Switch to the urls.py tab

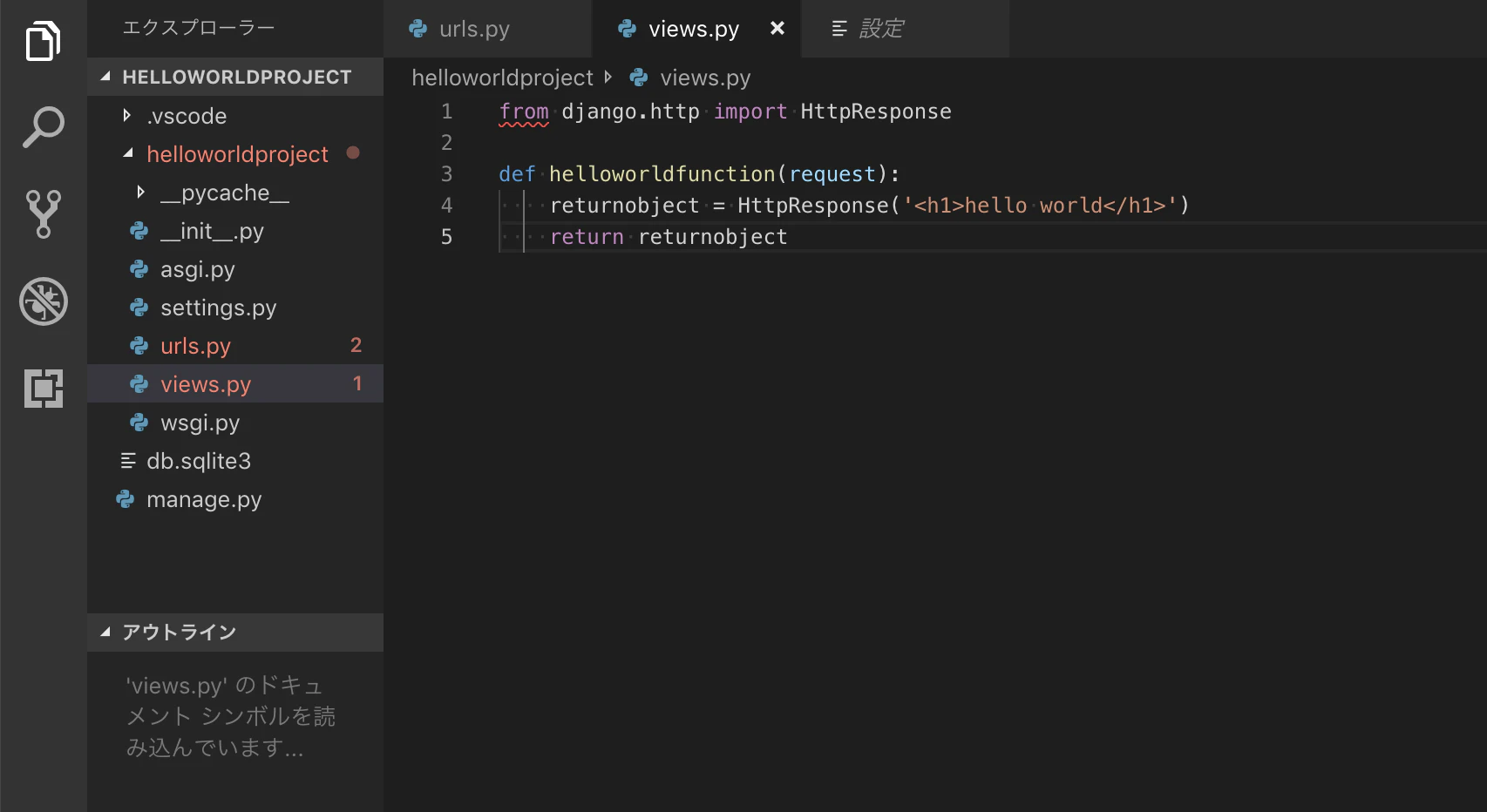[487, 29]
